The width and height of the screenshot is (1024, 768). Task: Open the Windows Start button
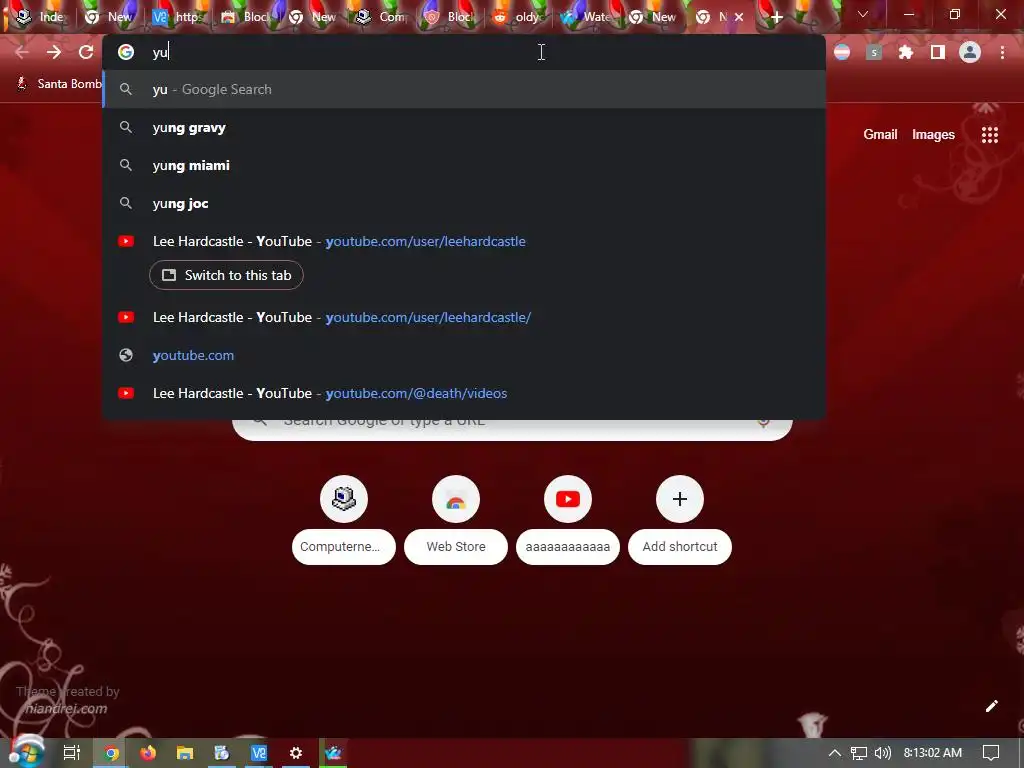(x=27, y=752)
